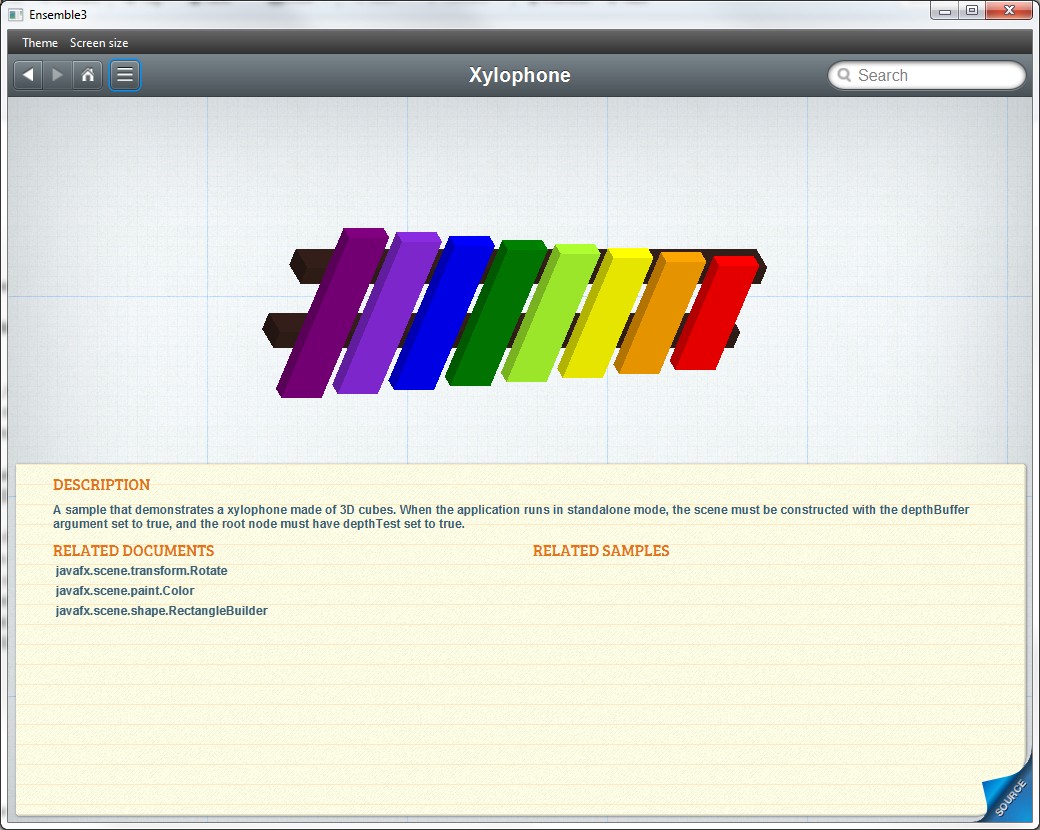Click the back navigation arrow
The height and width of the screenshot is (830, 1040).
28,75
